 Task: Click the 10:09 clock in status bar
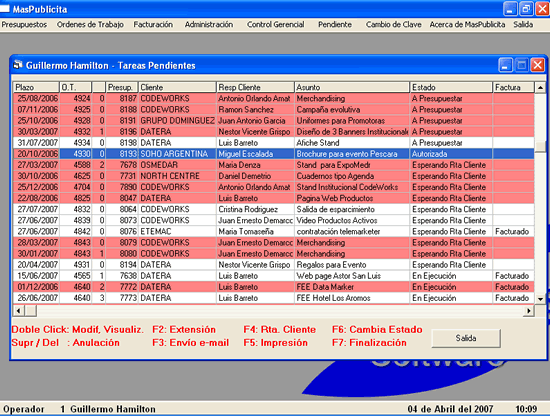click(526, 409)
